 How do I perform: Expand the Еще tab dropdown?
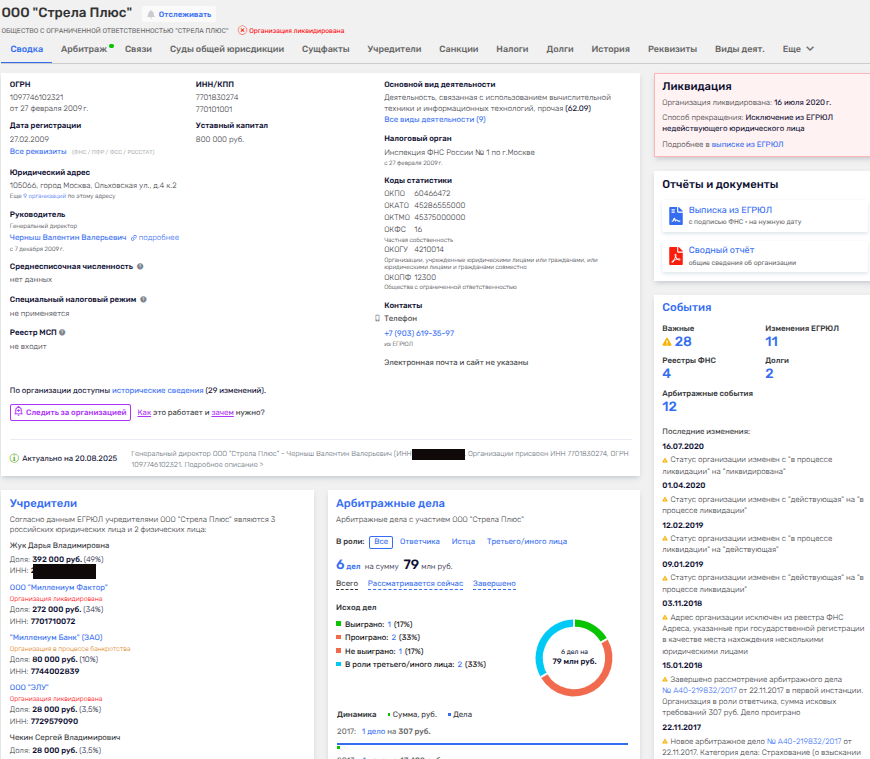click(x=798, y=49)
